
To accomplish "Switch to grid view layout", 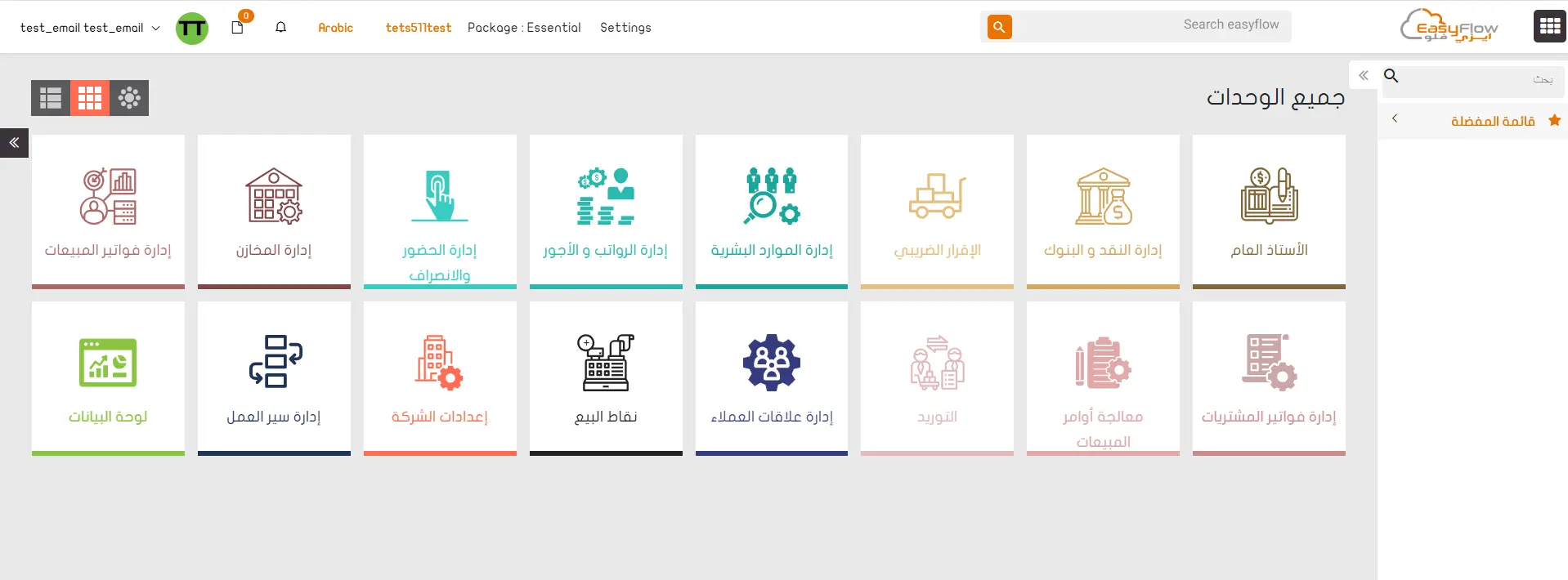I will point(90,98).
